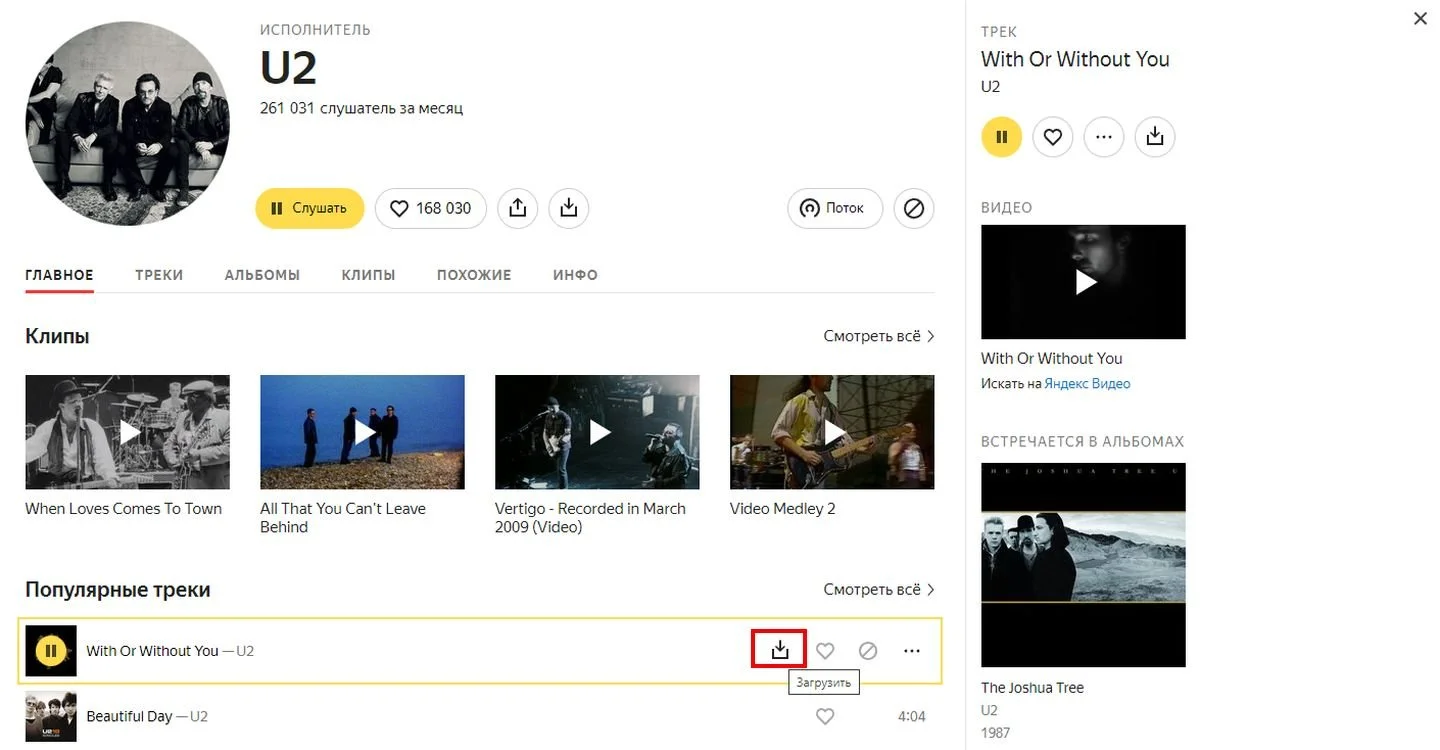Download the U2 artist via header icon
Image resolution: width=1440 pixels, height=750 pixels.
569,208
